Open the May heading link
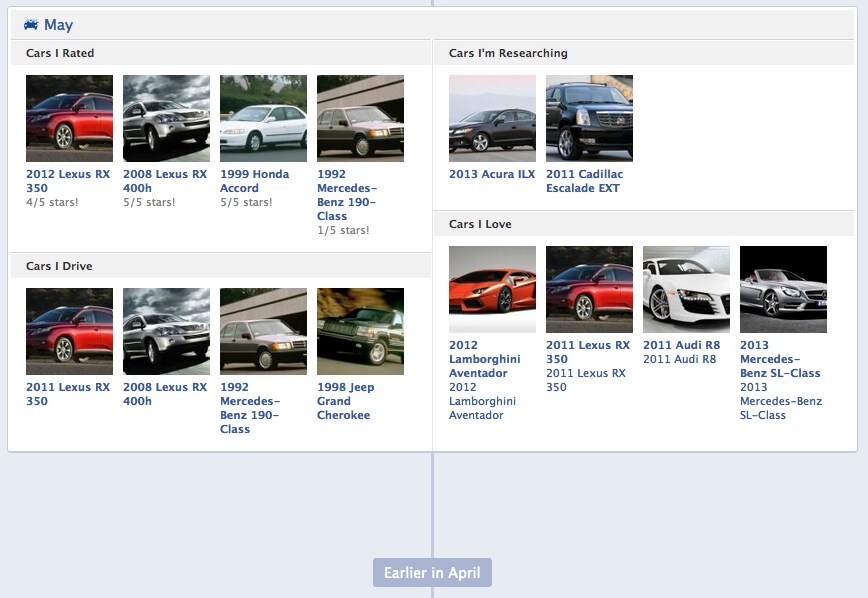The image size is (868, 598). pos(58,25)
